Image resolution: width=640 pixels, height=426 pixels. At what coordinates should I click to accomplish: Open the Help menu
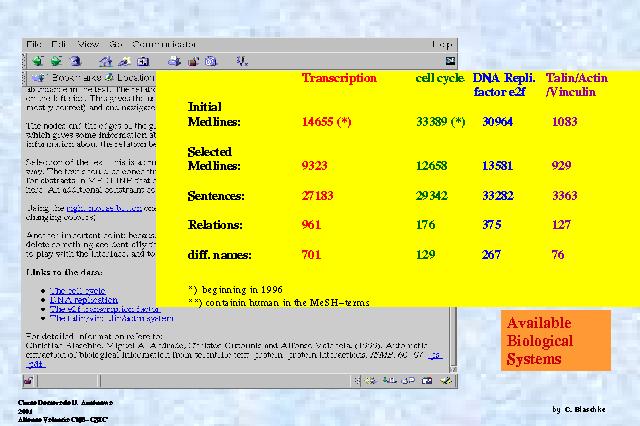click(x=442, y=44)
